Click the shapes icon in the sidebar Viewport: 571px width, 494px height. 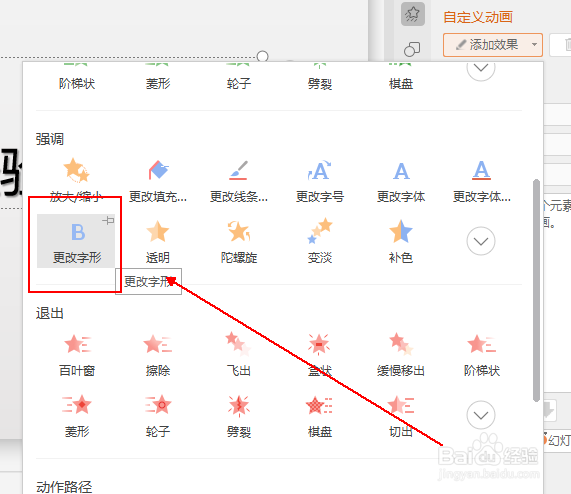click(412, 49)
